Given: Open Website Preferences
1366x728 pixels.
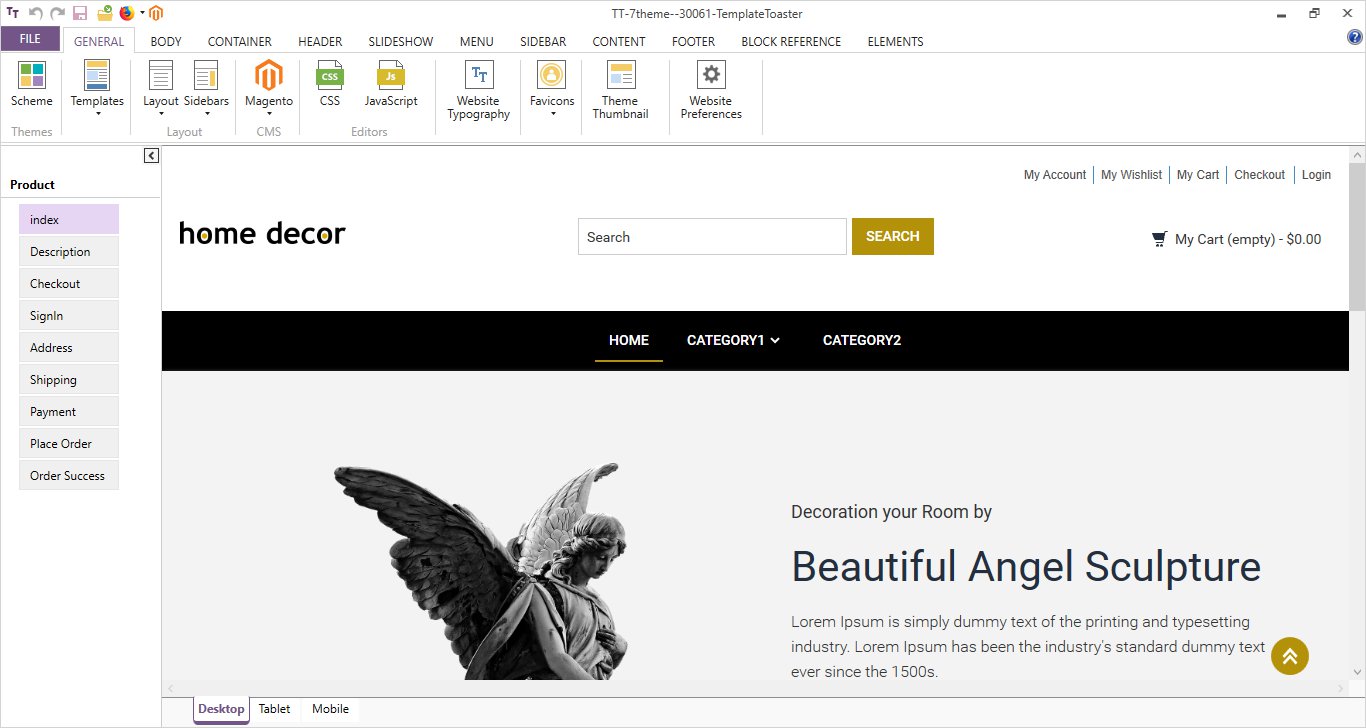Looking at the screenshot, I should click(x=711, y=90).
